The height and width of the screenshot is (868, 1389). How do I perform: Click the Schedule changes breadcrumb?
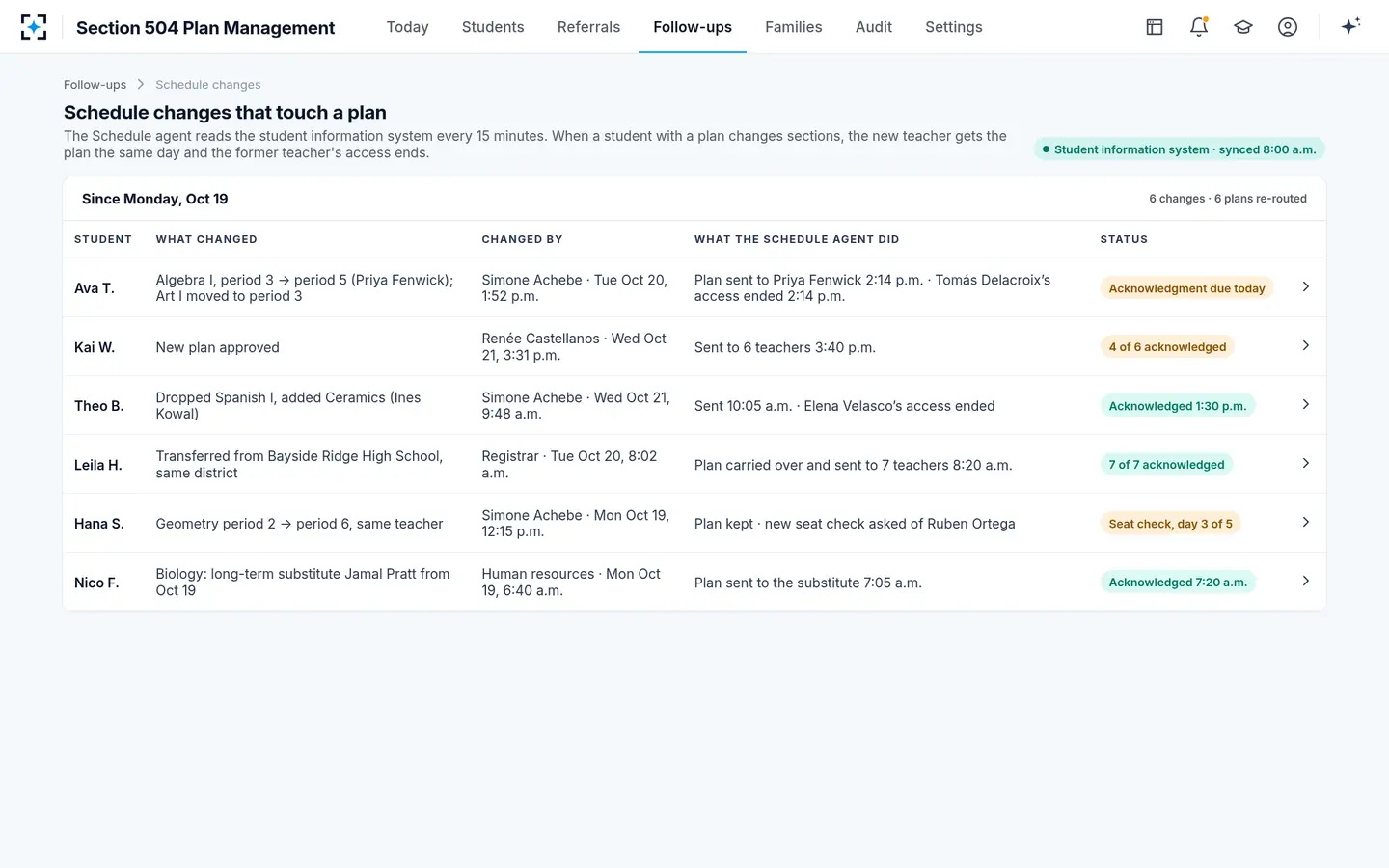click(208, 85)
